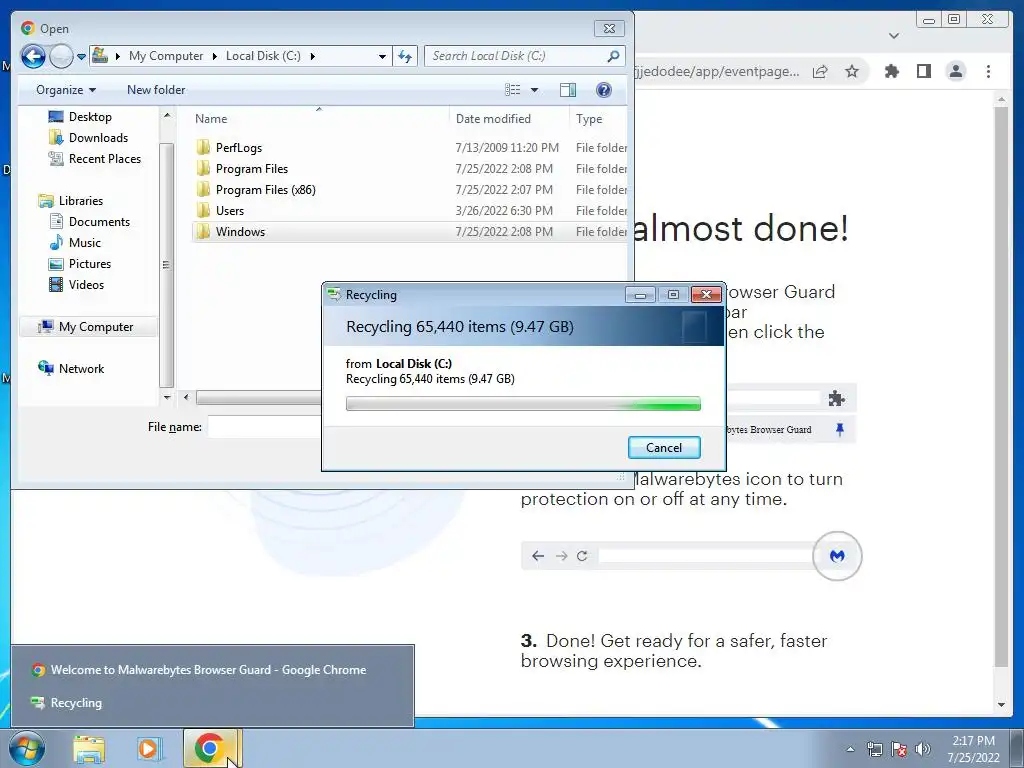Open the Windows Start menu

pos(26,748)
